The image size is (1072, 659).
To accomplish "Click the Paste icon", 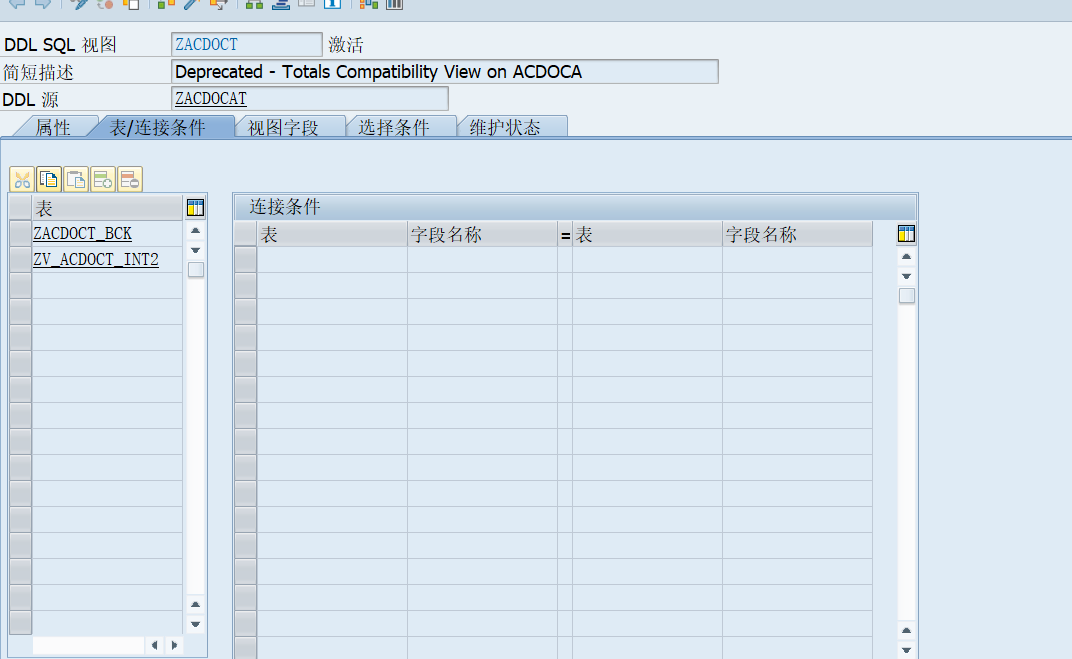I will pyautogui.click(x=76, y=179).
